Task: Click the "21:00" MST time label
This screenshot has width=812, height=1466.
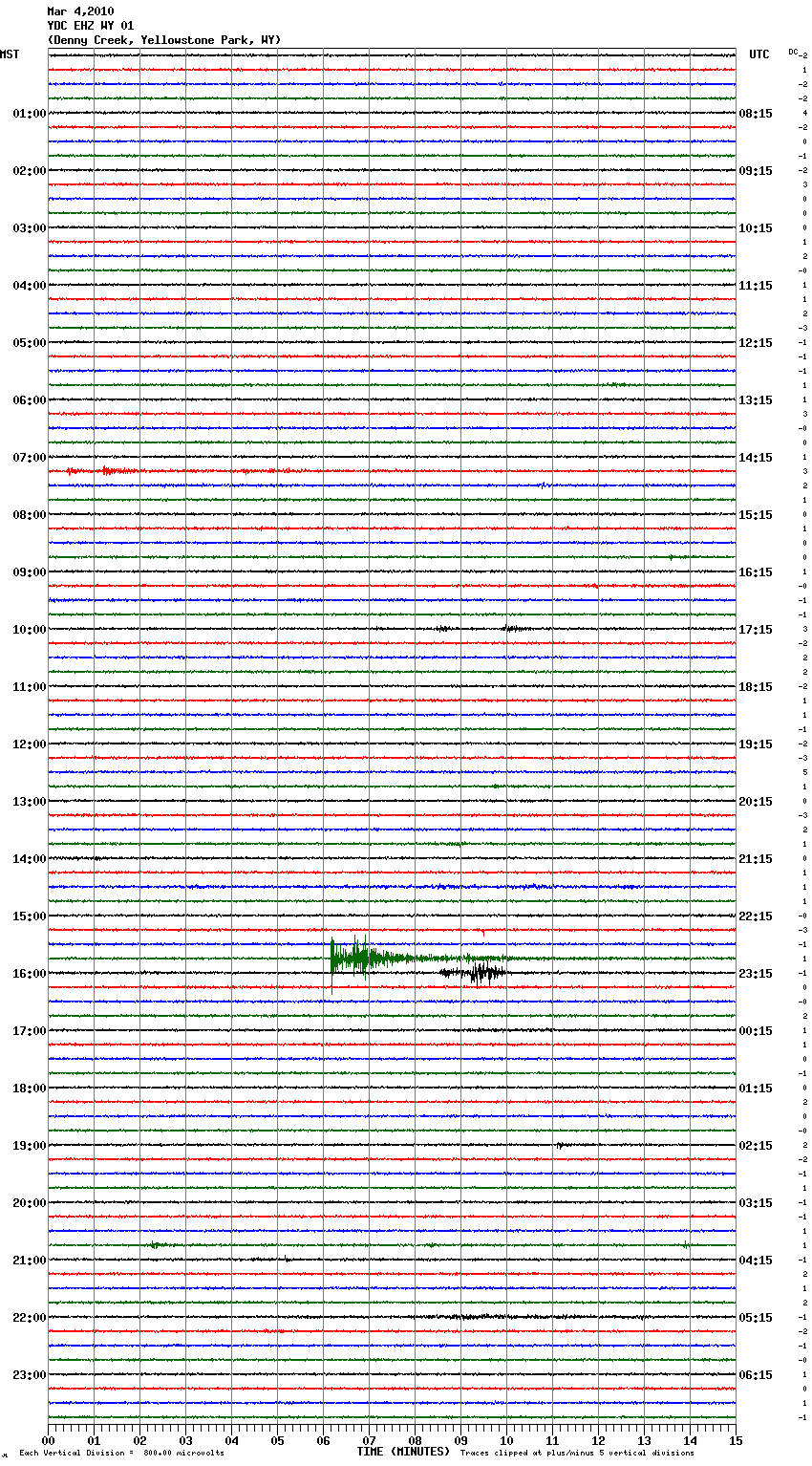Action: coord(30,1261)
